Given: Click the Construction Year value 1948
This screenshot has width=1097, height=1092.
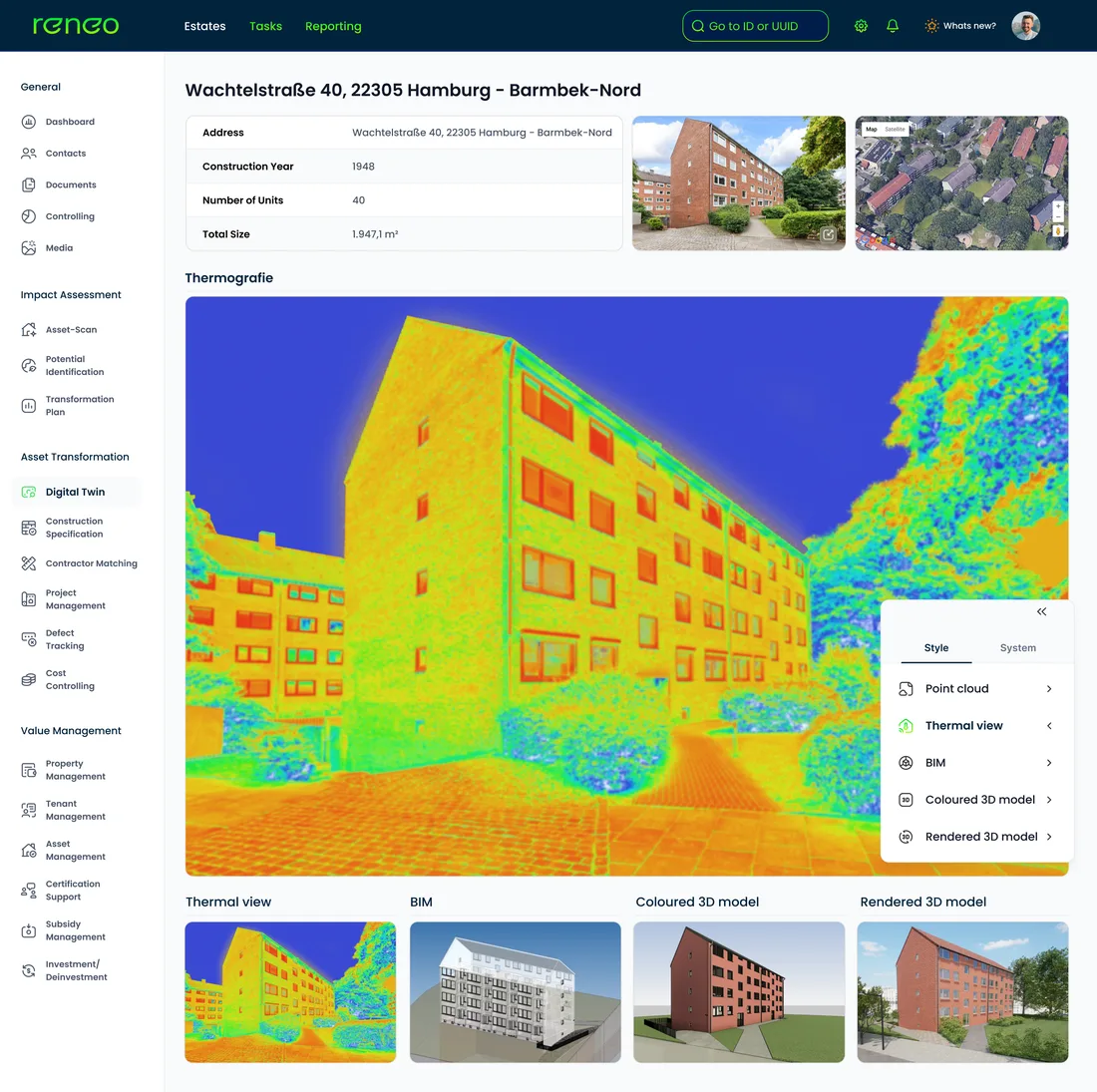Looking at the screenshot, I should [x=363, y=167].
